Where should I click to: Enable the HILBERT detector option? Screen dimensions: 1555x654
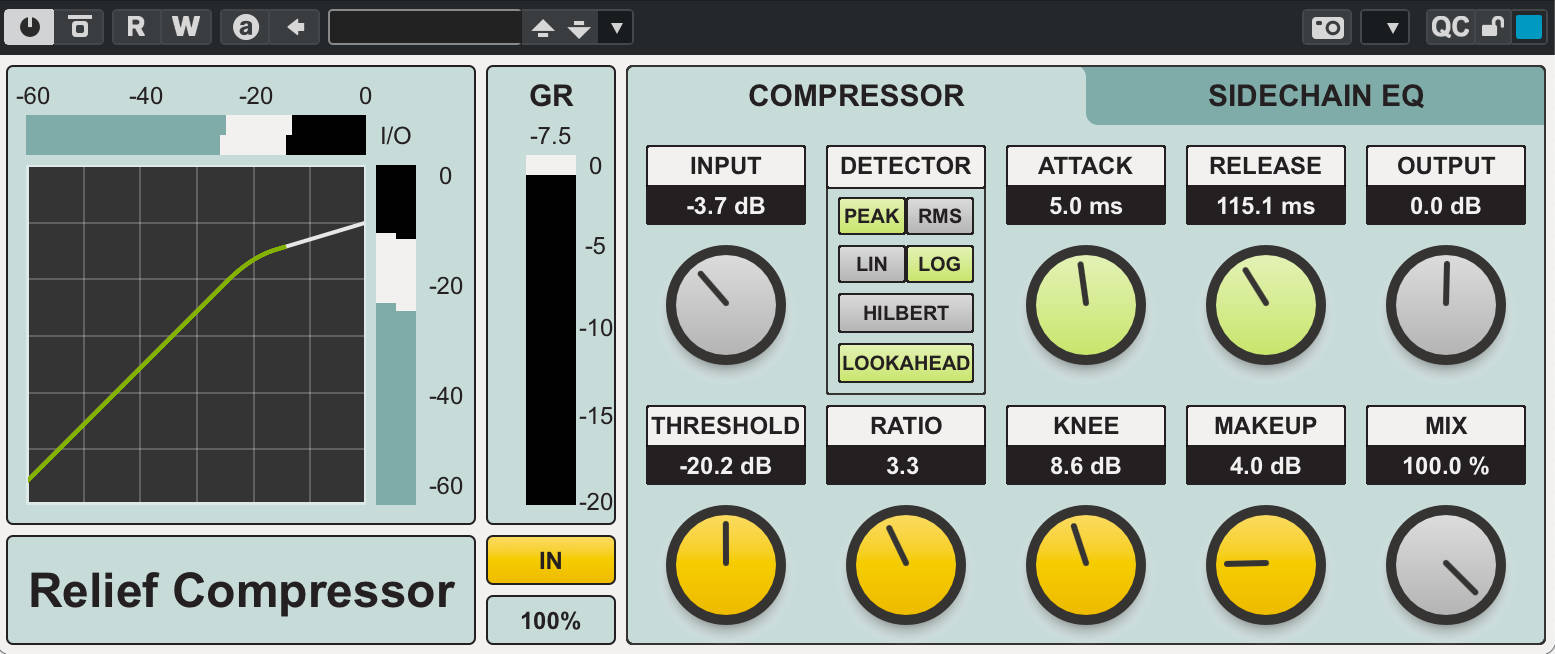pyautogui.click(x=905, y=313)
